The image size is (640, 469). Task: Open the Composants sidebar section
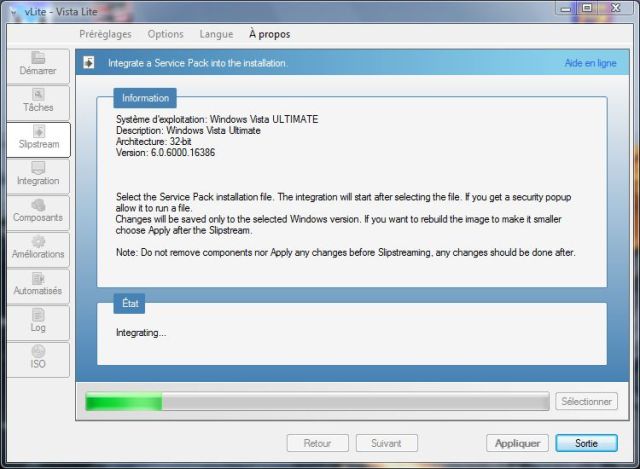[x=38, y=213]
